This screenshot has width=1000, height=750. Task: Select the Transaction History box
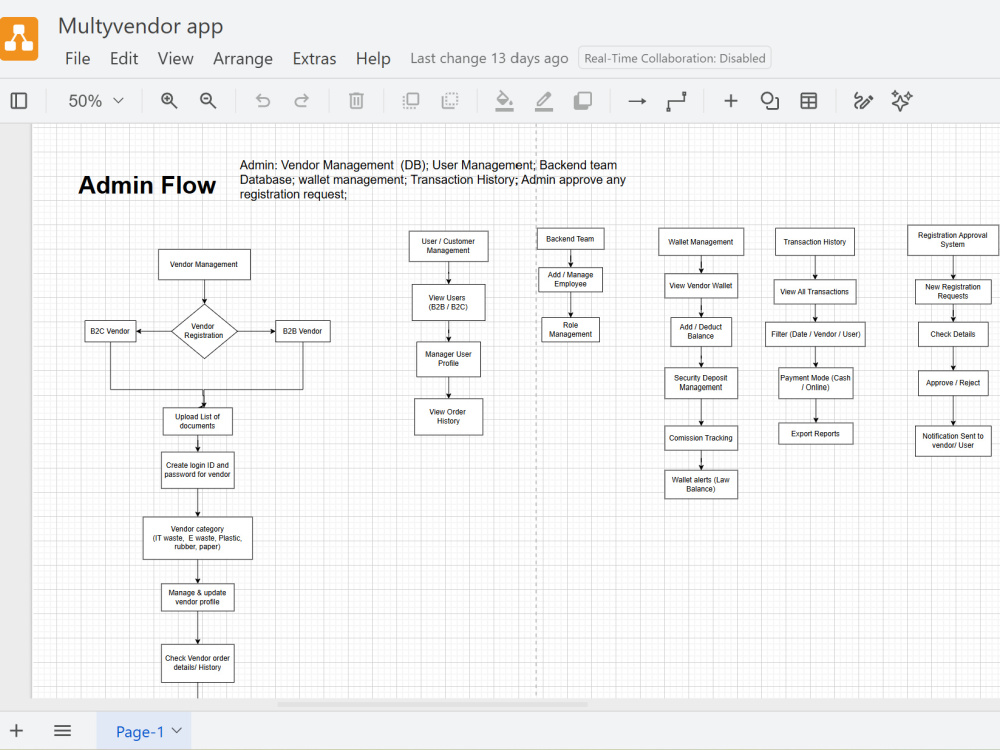[815, 242]
